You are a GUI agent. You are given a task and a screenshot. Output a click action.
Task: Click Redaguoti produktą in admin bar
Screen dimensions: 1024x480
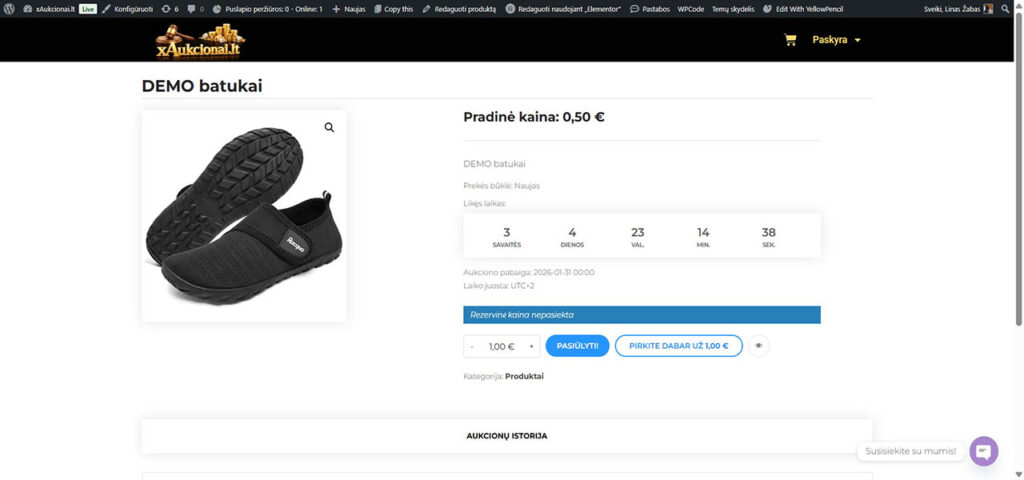click(459, 8)
